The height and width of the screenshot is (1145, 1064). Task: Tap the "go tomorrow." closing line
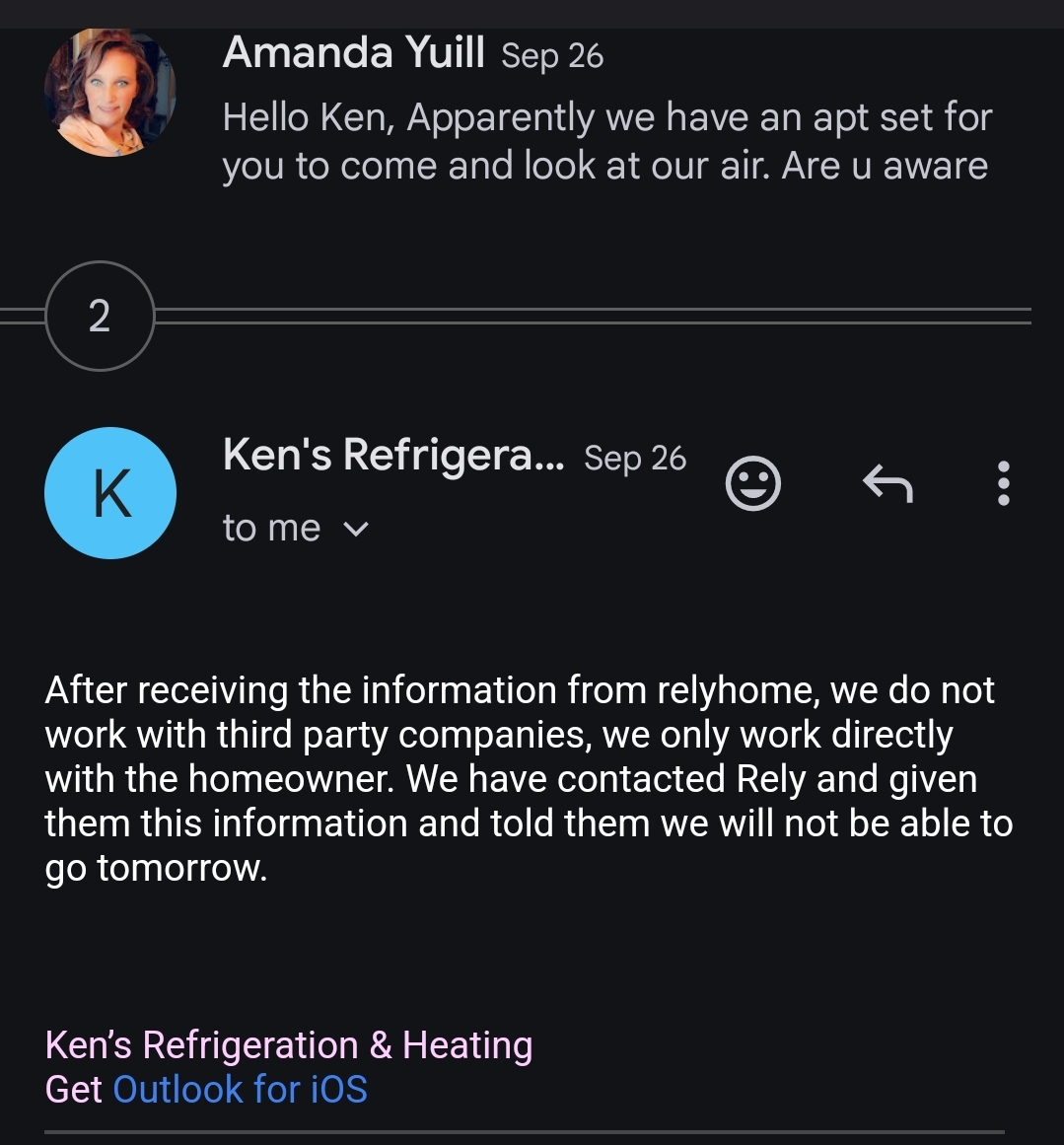click(x=156, y=868)
